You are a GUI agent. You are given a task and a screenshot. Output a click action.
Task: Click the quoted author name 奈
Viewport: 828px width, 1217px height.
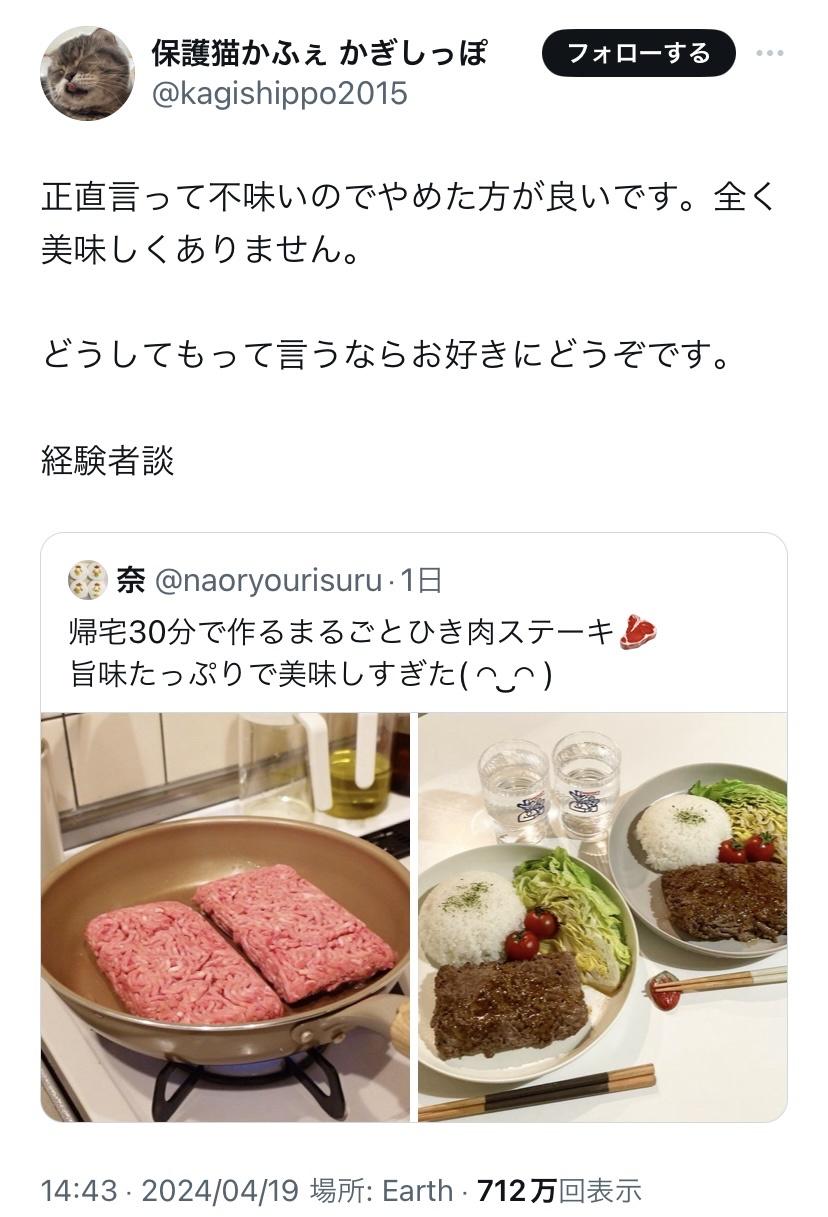coord(131,579)
